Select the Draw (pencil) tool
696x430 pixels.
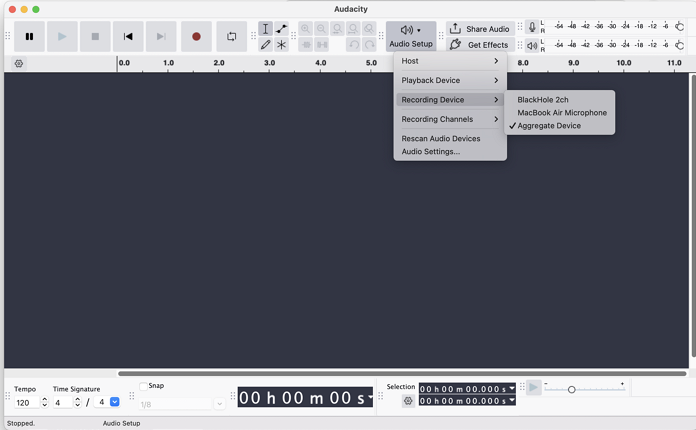[265, 44]
